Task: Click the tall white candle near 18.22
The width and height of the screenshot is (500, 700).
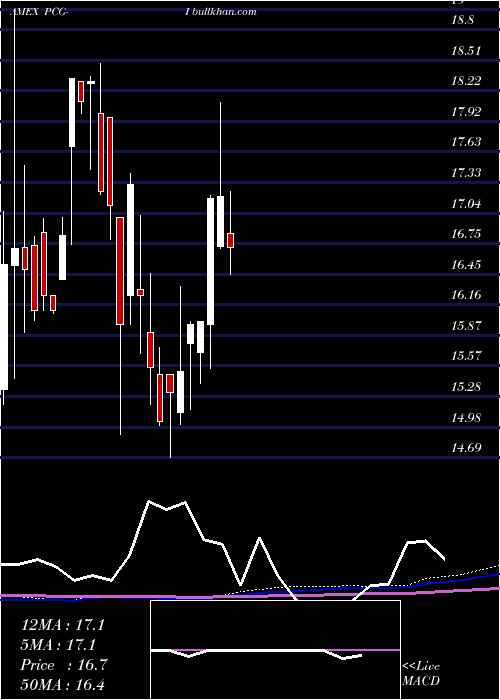Action: click(72, 112)
